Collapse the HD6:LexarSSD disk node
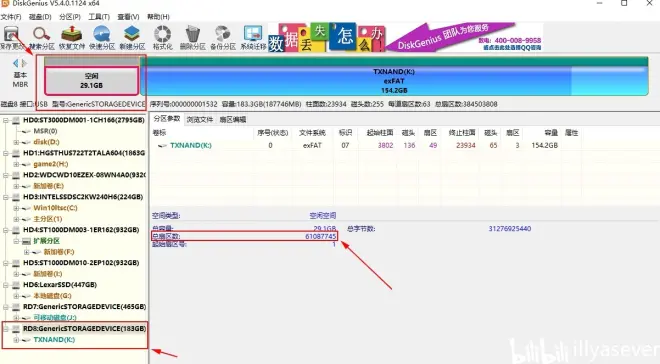 click(x=6, y=285)
